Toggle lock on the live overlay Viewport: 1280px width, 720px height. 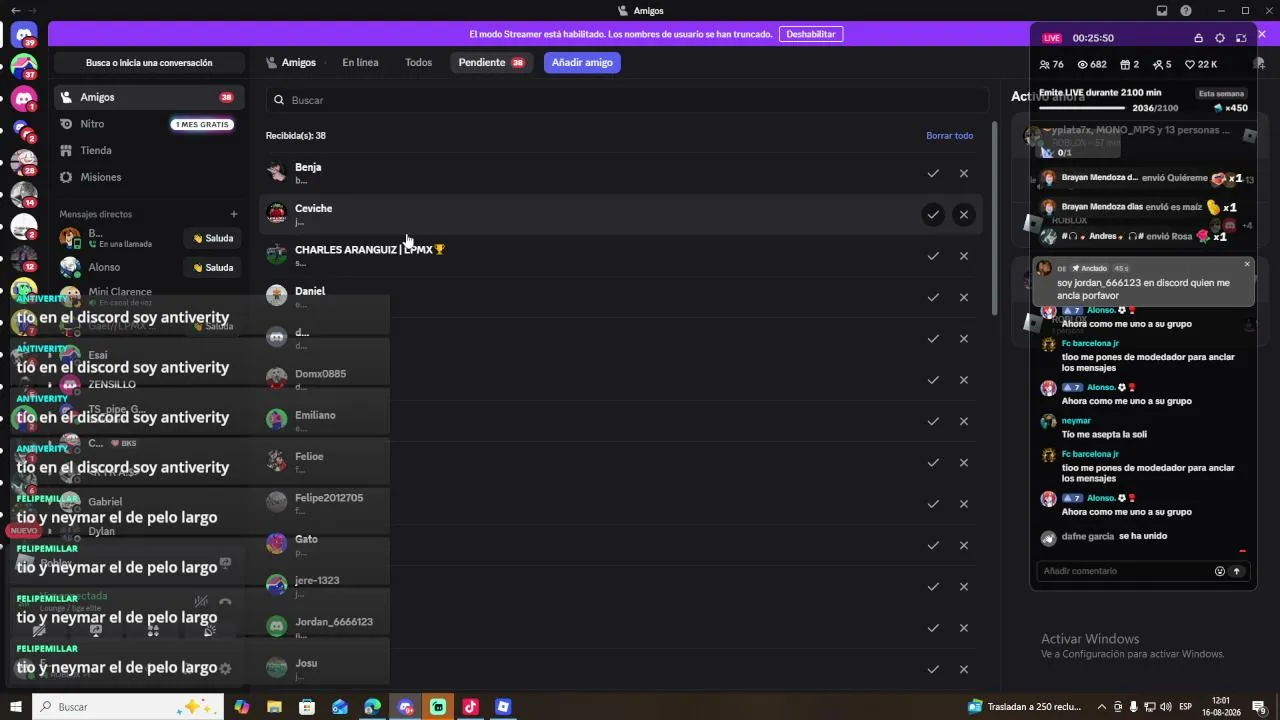click(x=1199, y=38)
